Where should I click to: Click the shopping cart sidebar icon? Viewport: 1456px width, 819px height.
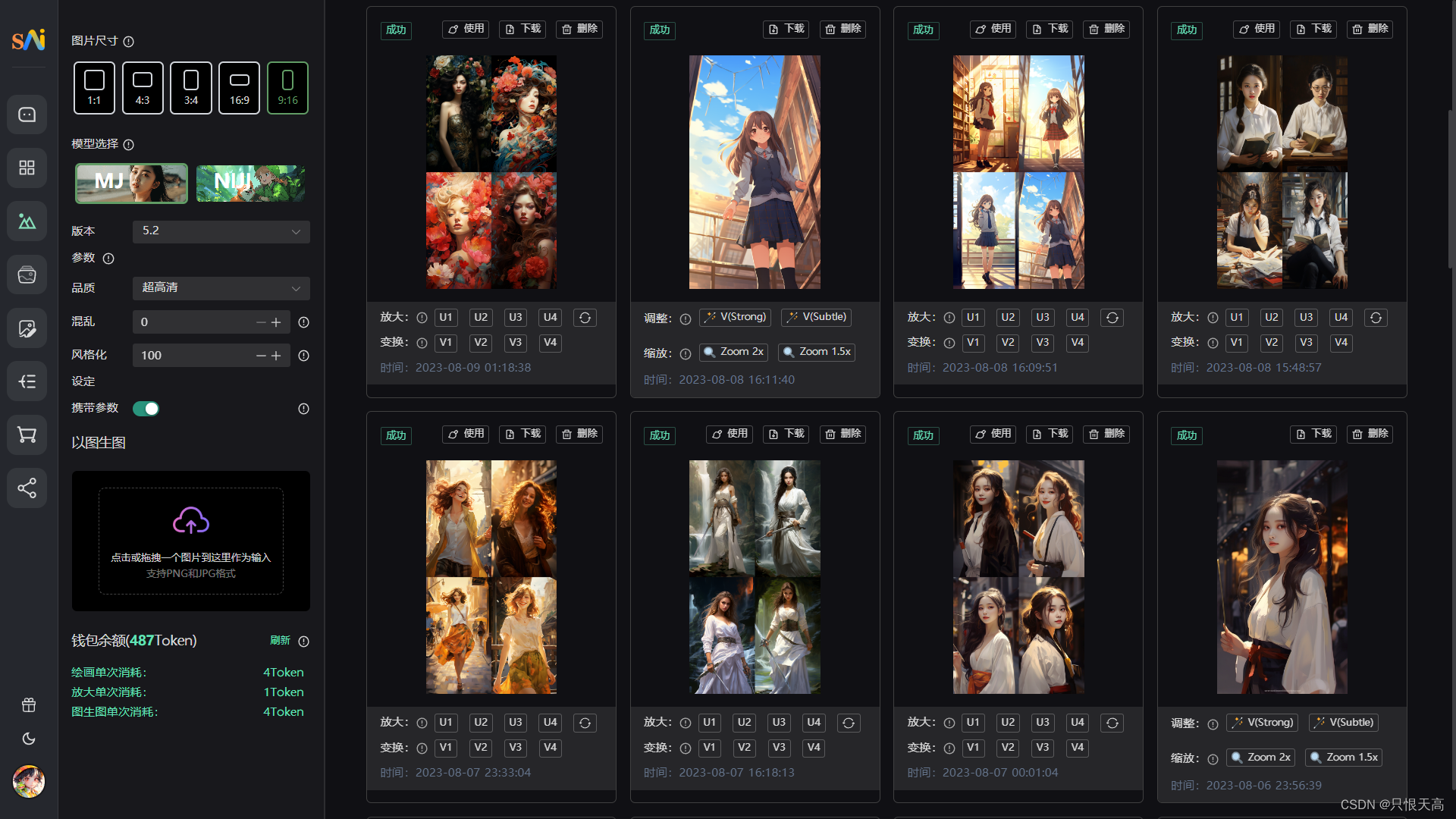coord(27,435)
